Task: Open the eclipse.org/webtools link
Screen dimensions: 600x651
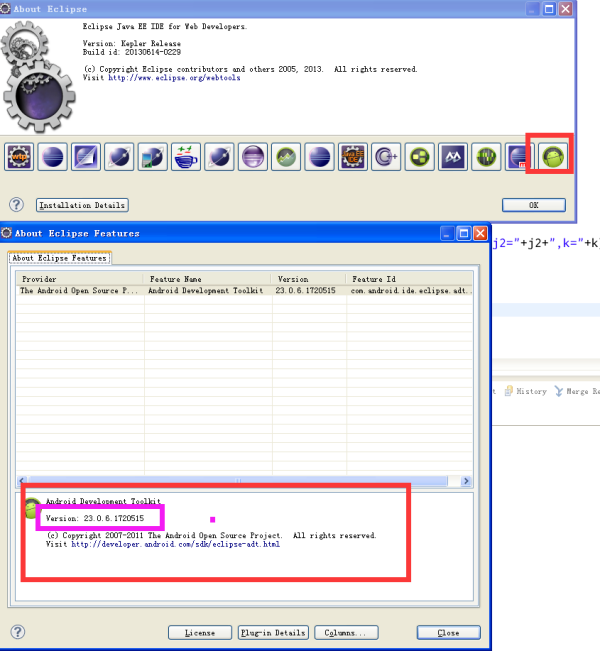Action: 174,78
